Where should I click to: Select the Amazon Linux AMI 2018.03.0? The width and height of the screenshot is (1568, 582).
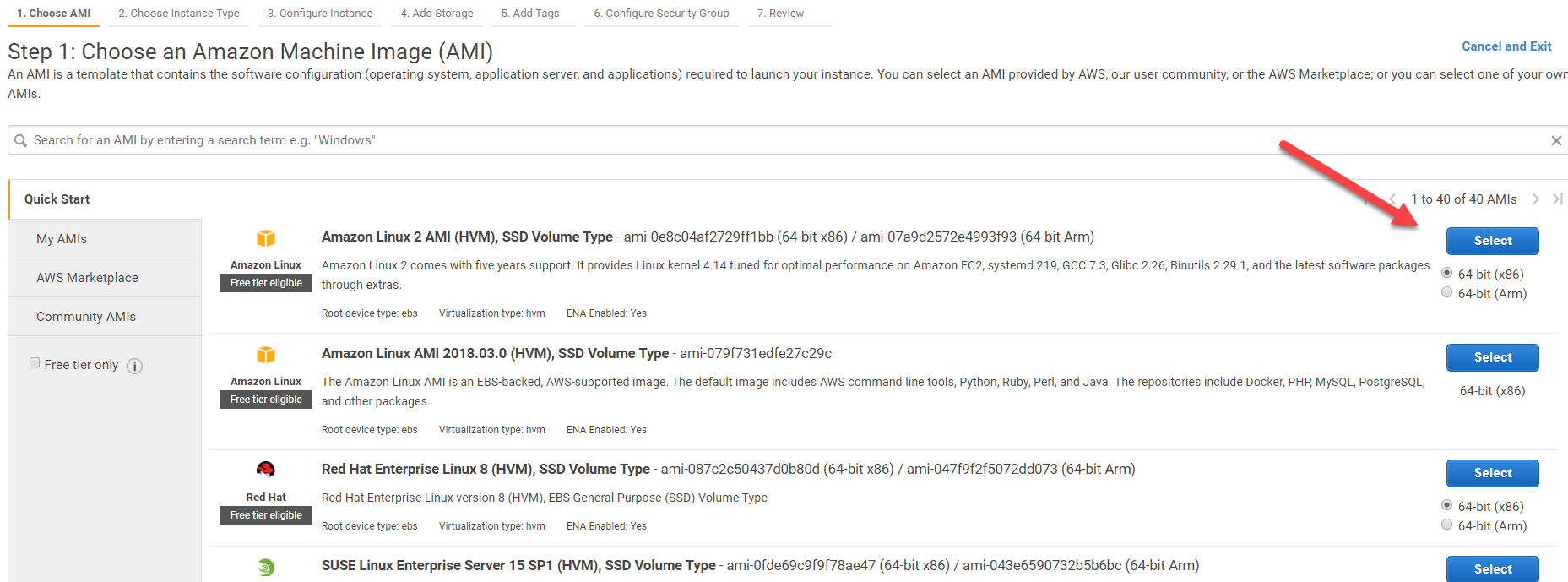pyautogui.click(x=1493, y=357)
